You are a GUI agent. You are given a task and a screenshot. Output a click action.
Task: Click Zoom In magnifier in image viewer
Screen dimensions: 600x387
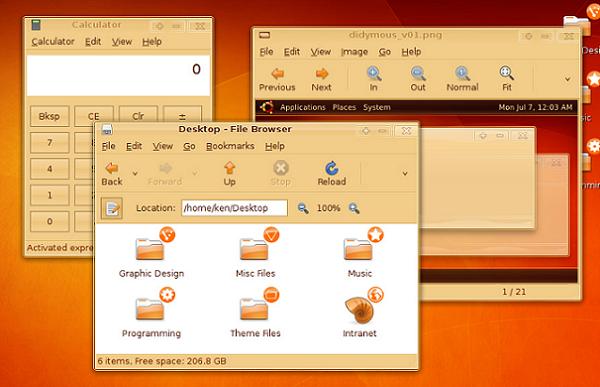(x=374, y=73)
